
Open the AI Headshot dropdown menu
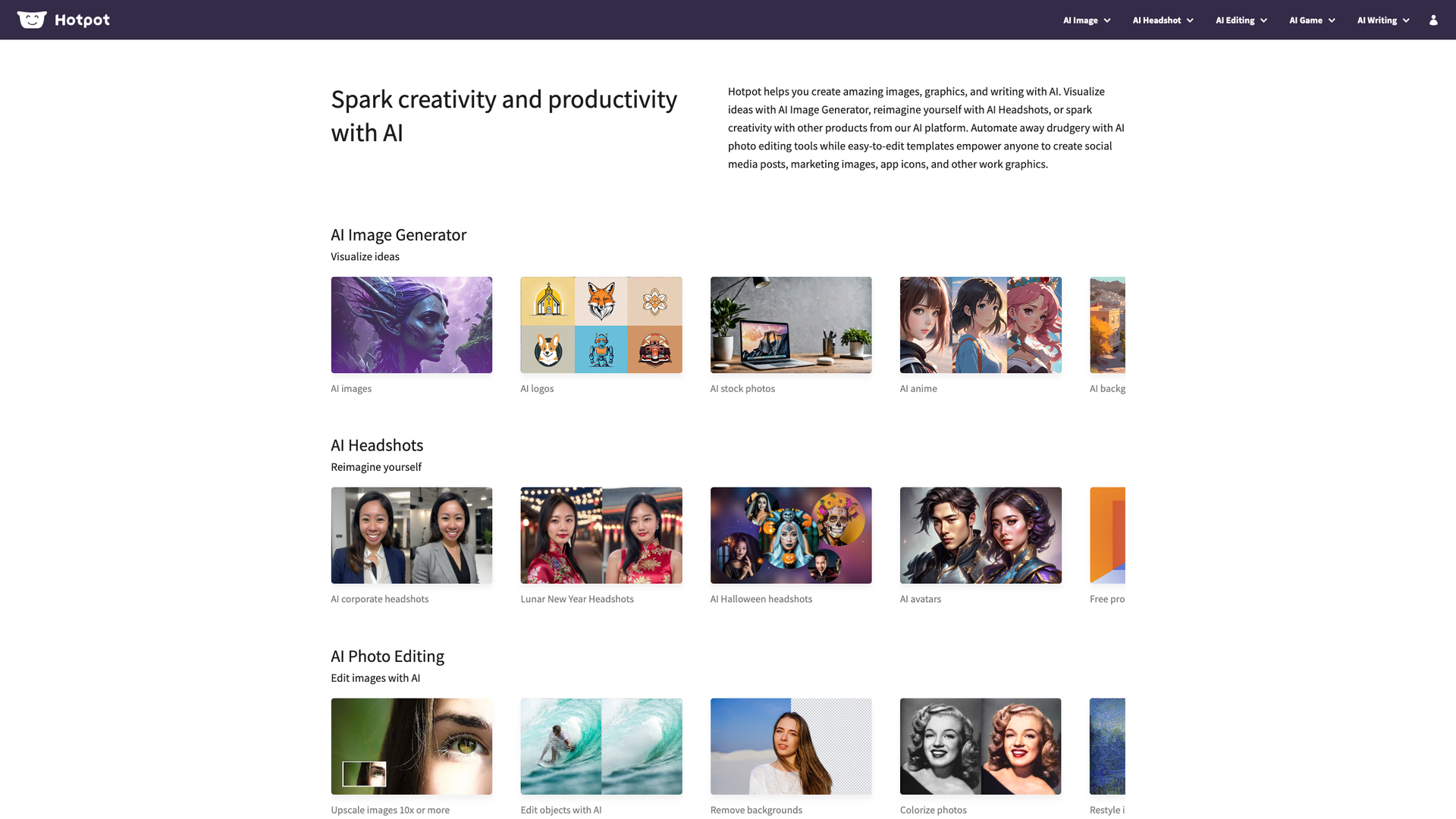[1163, 20]
